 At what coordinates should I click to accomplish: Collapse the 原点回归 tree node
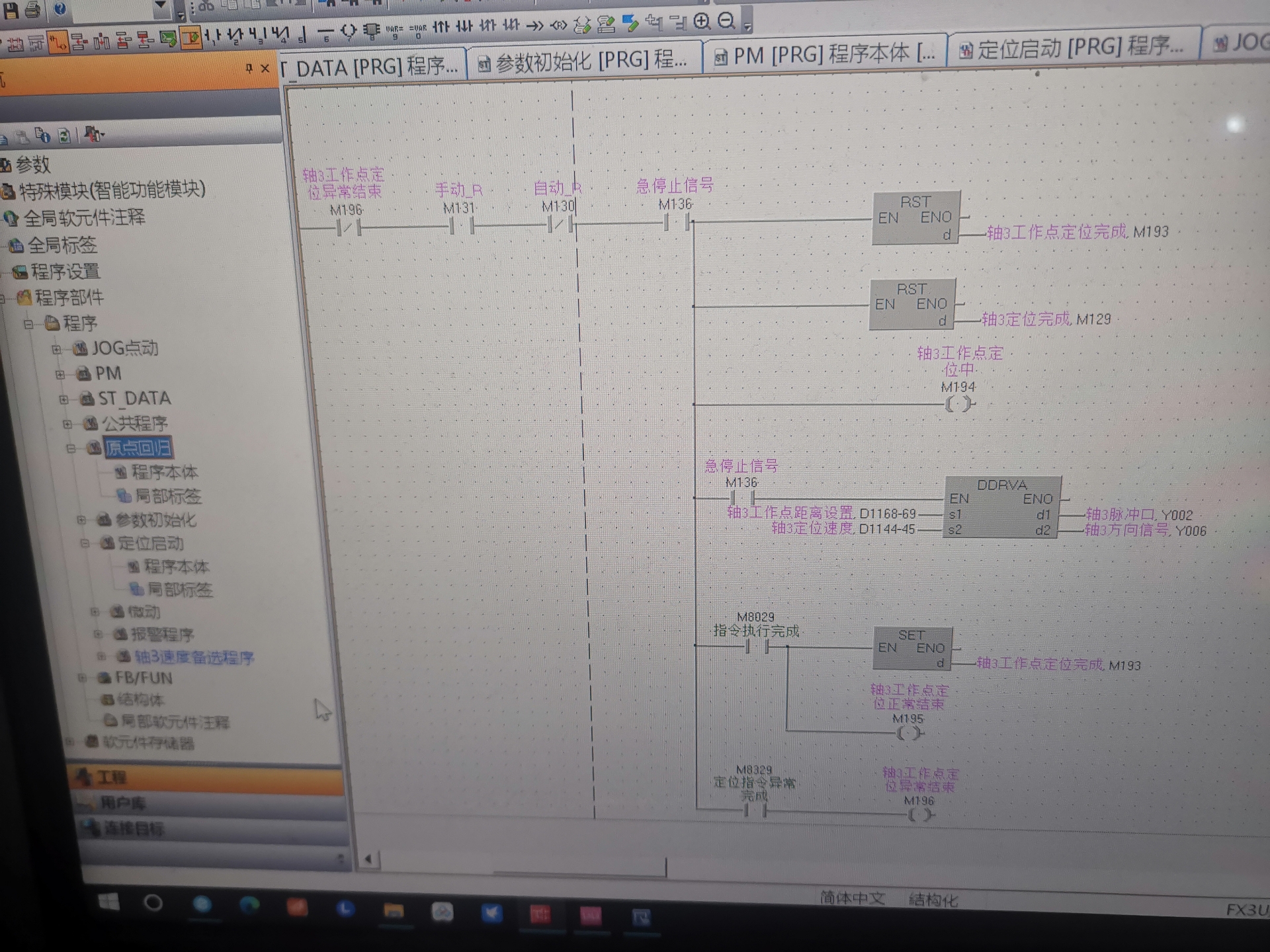tap(71, 448)
